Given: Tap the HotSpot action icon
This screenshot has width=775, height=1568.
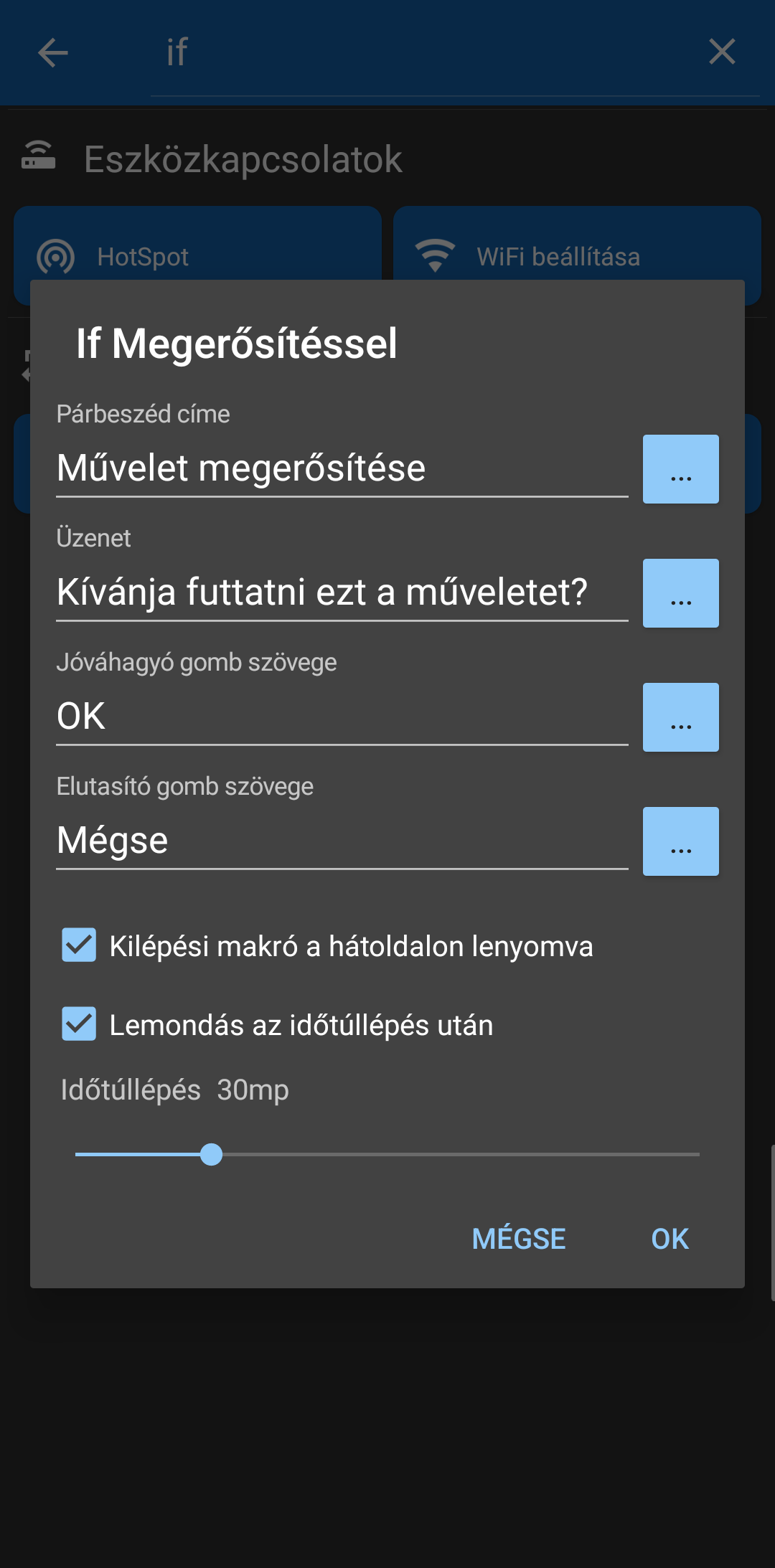Looking at the screenshot, I should point(56,256).
